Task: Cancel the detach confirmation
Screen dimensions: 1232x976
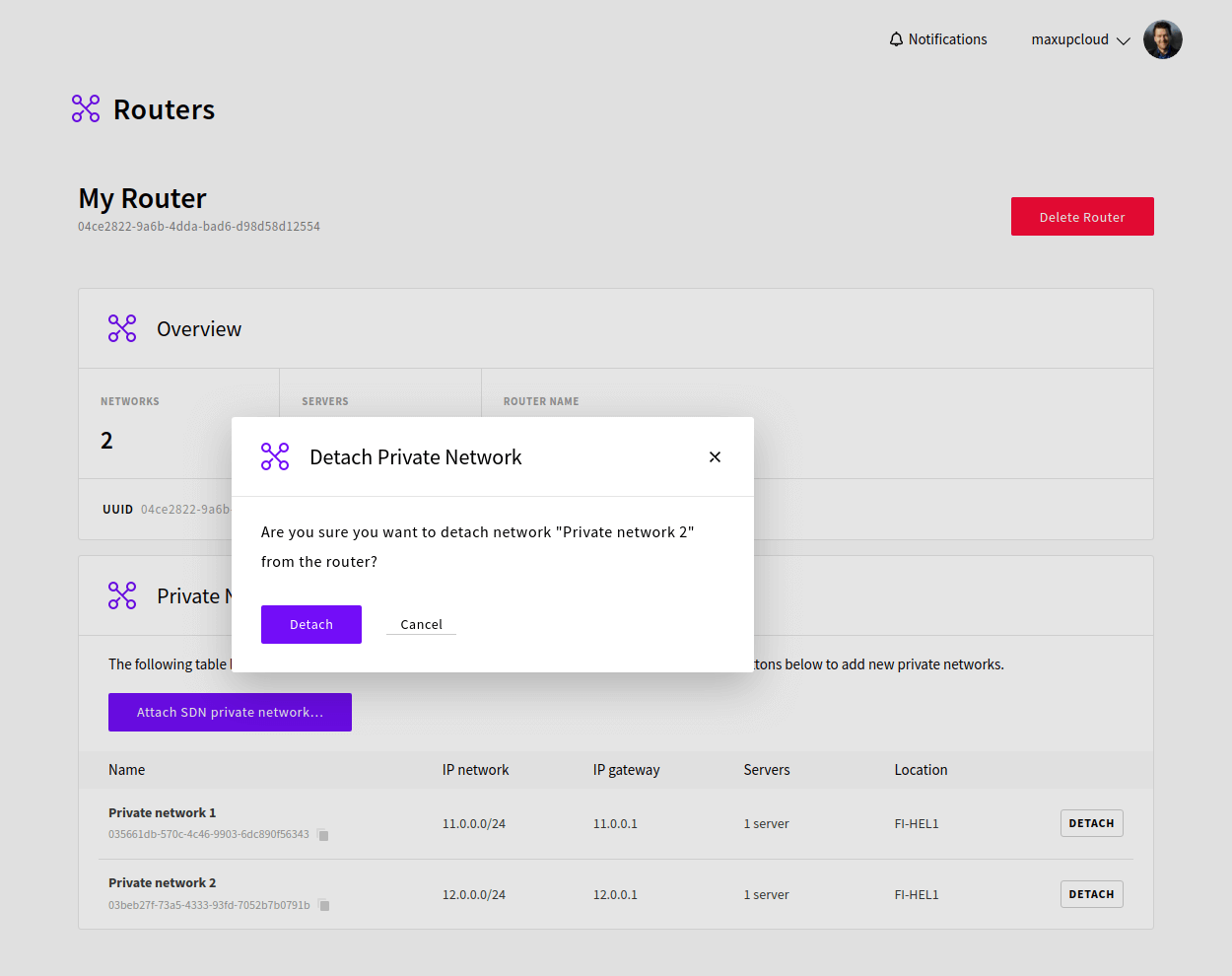Action: tap(421, 624)
